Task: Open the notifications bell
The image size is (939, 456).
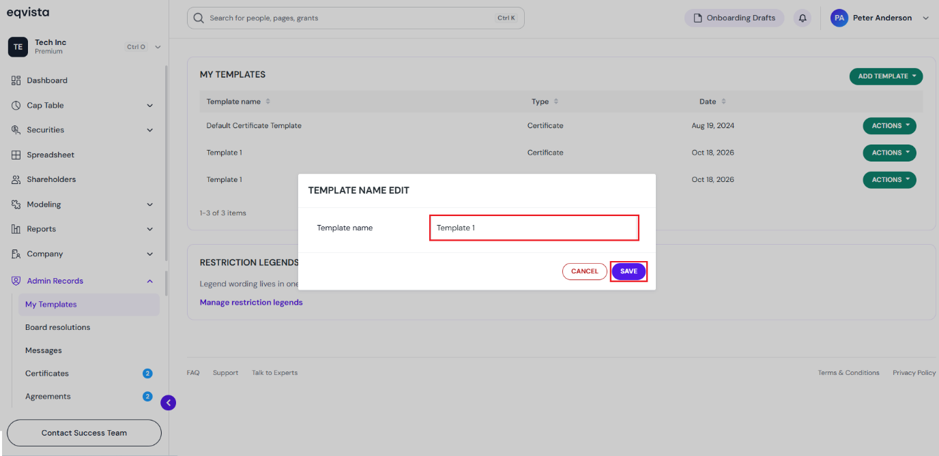Action: coord(802,18)
